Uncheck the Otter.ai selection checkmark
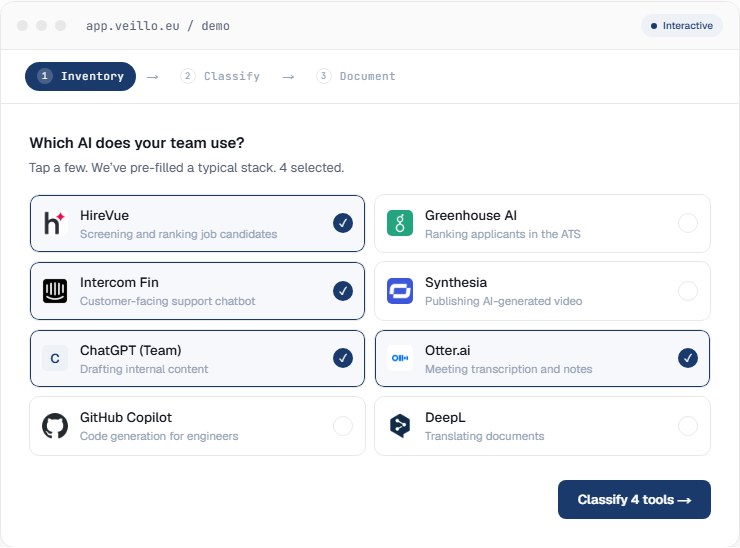The image size is (740, 548). pyautogui.click(x=688, y=358)
